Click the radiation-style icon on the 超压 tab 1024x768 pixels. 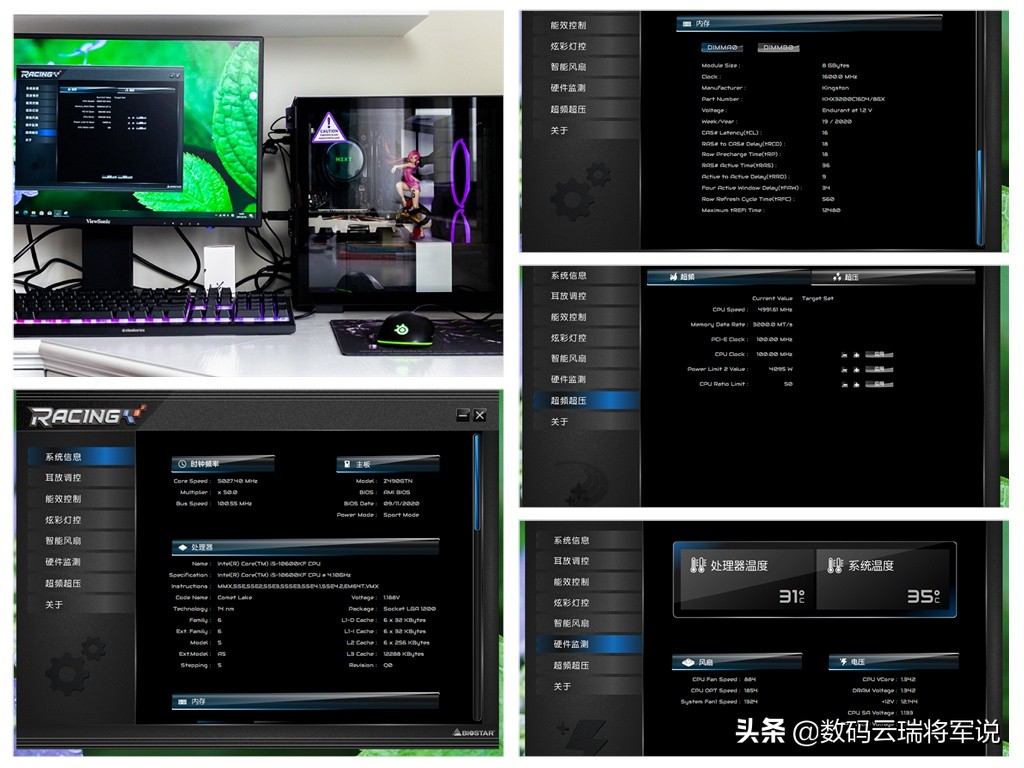[837, 277]
